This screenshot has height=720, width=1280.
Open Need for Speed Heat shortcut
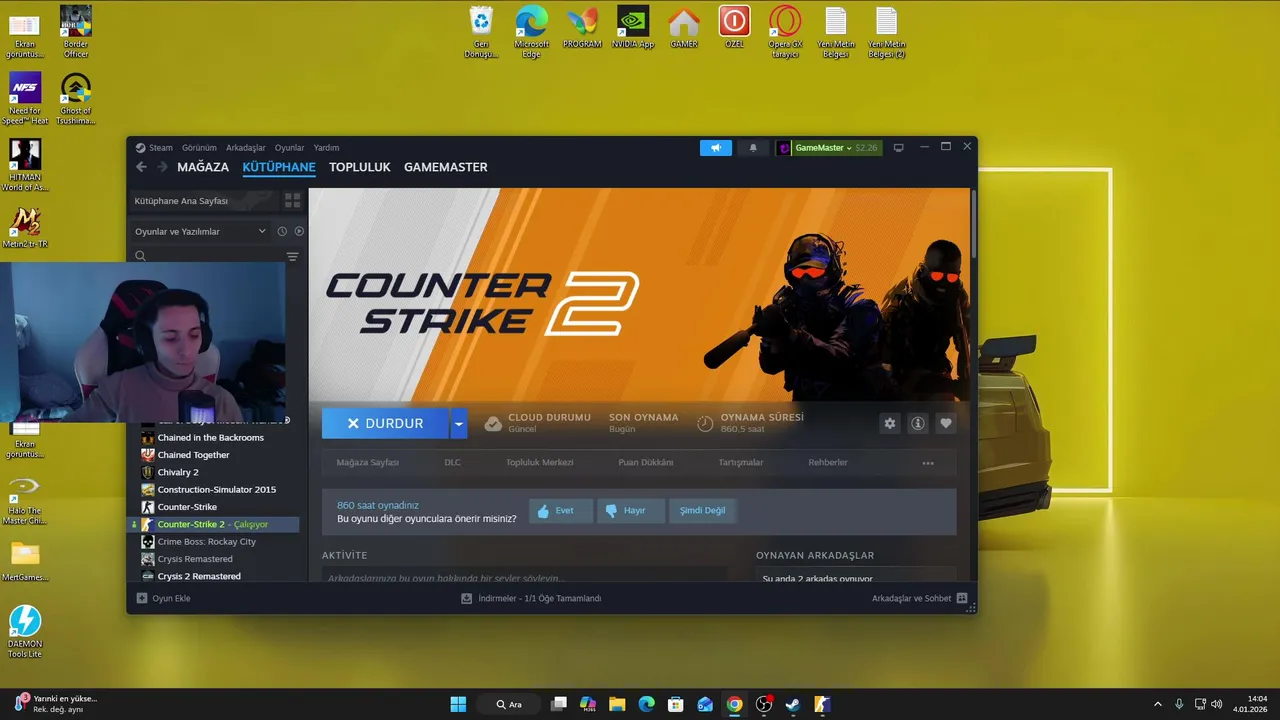25,98
